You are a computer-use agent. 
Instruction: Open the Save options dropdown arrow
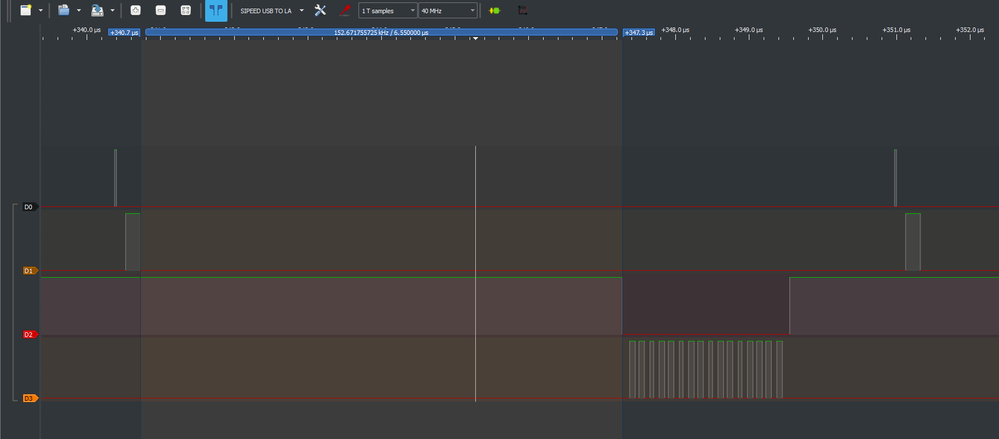pyautogui.click(x=112, y=10)
